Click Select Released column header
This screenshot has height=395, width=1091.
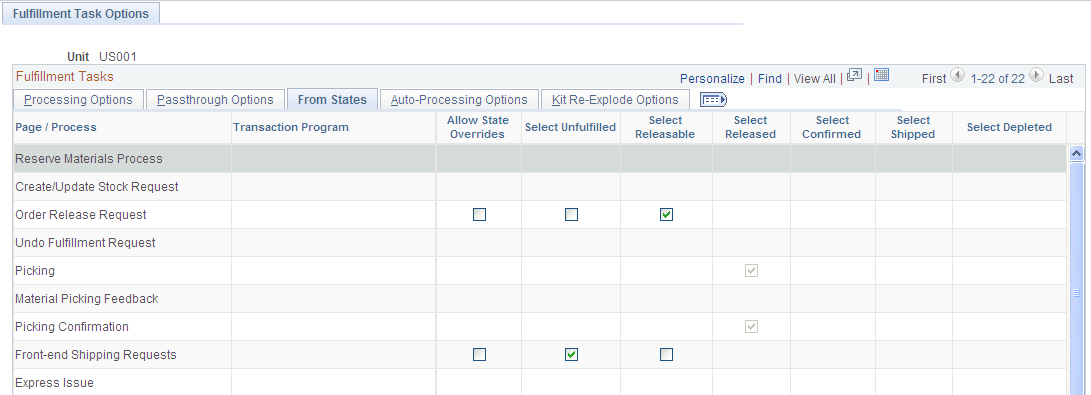coord(750,127)
